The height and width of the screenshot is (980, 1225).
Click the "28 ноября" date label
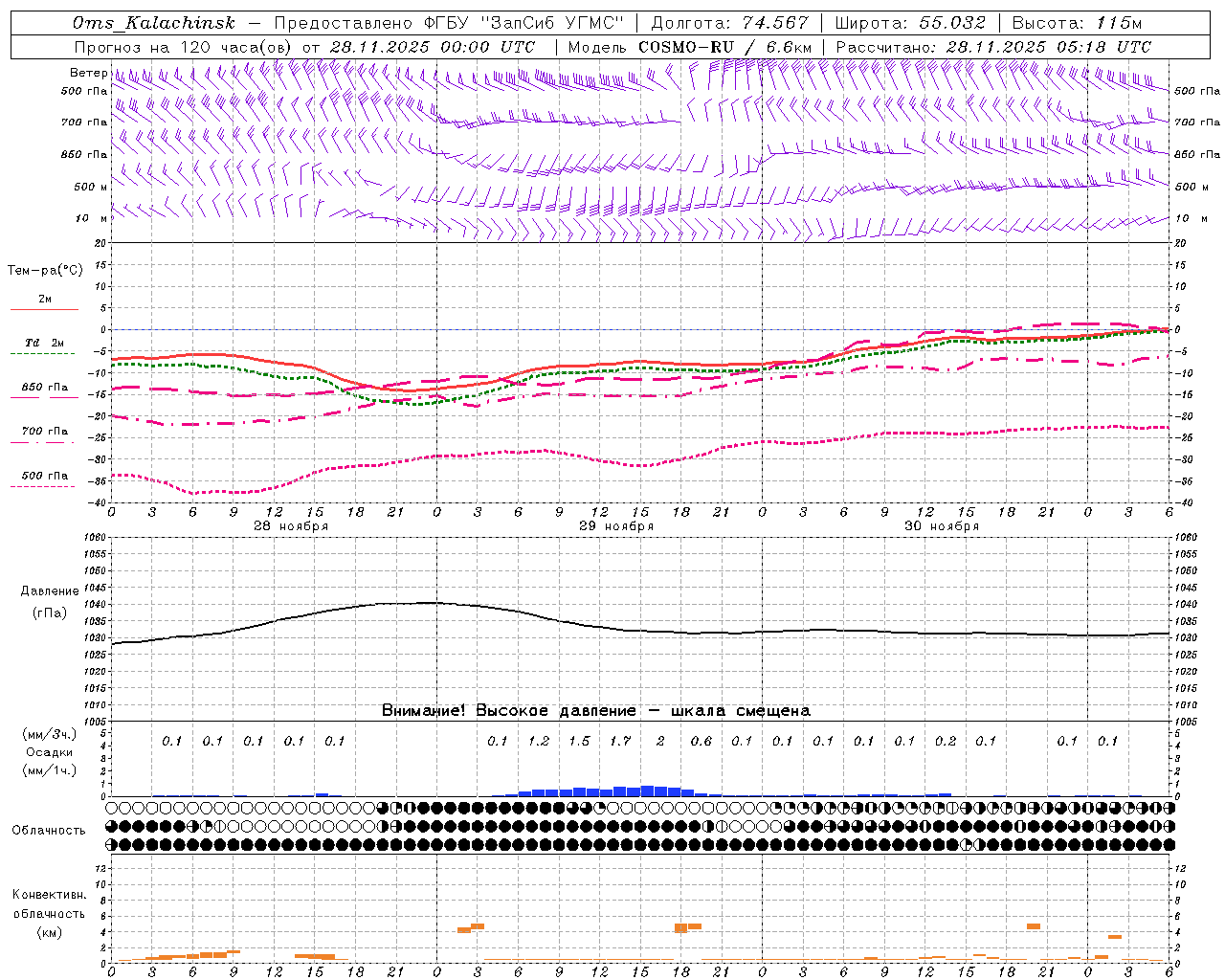291,526
